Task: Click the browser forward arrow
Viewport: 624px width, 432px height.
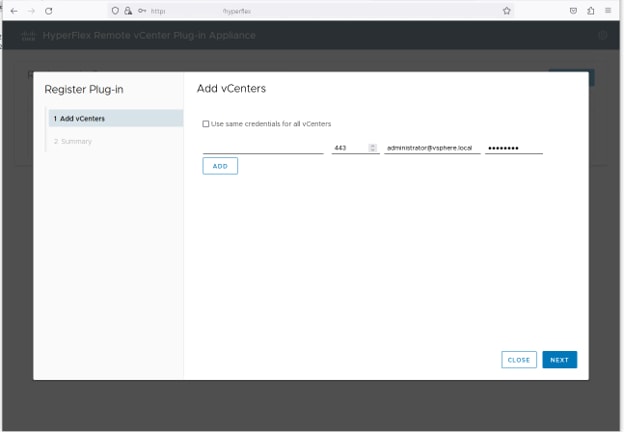Action: (31, 11)
